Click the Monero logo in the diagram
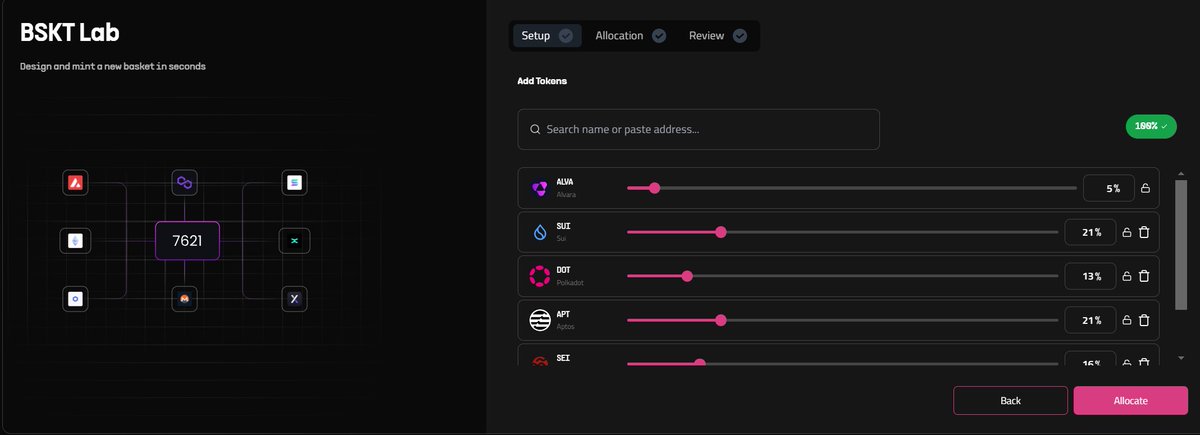This screenshot has width=1200, height=435. (184, 298)
